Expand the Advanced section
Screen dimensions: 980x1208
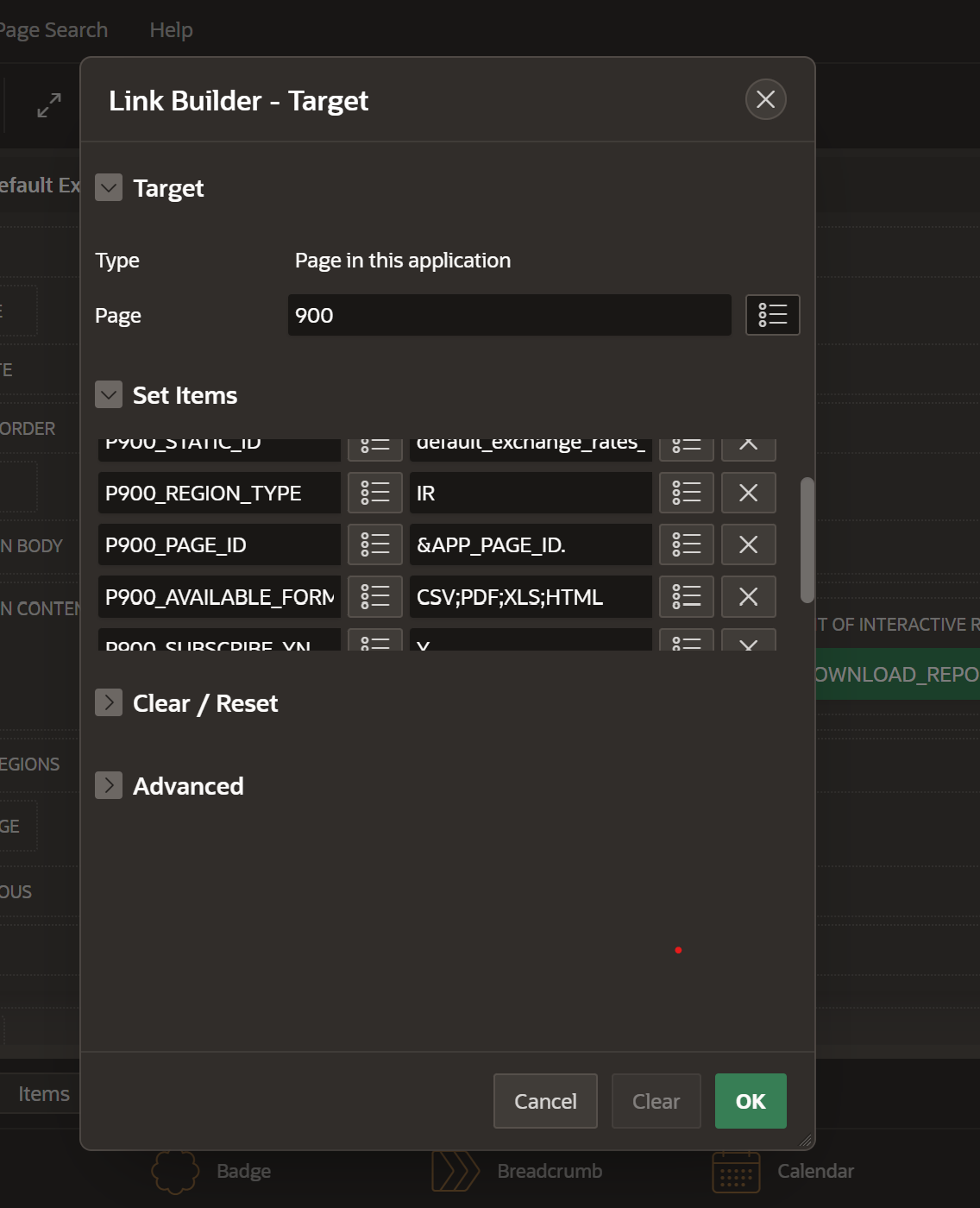(x=109, y=786)
